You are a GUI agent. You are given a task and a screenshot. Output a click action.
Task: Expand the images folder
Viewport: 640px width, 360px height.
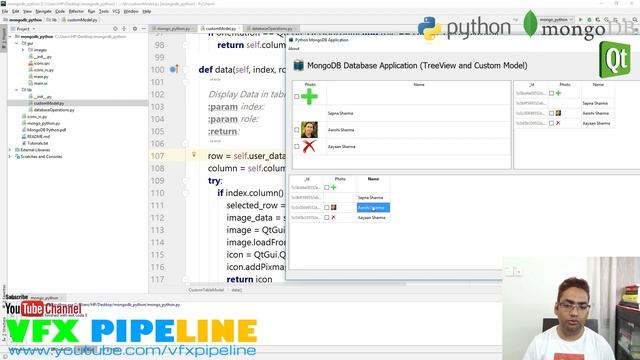pos(23,50)
